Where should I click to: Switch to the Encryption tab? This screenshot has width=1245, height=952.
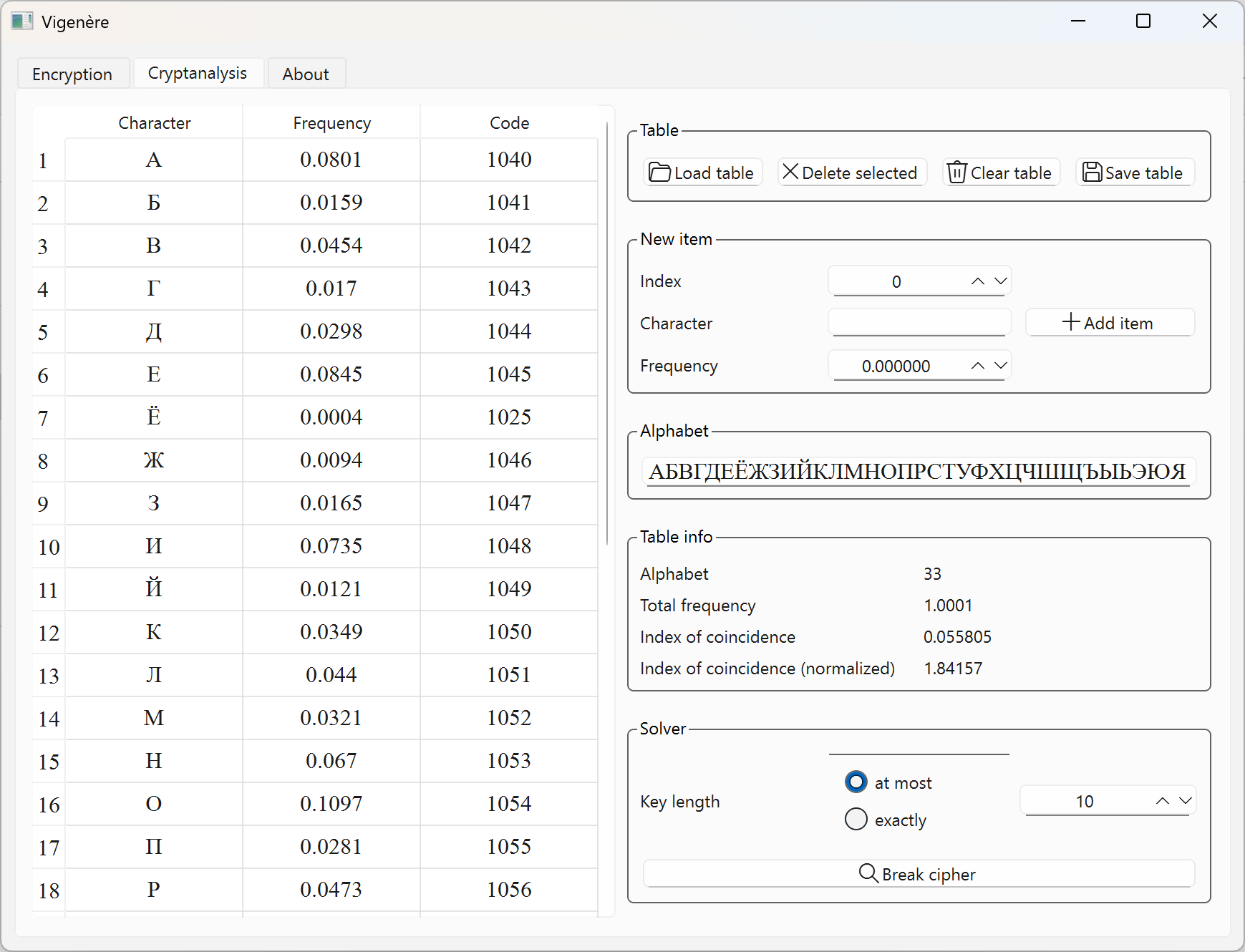72,74
